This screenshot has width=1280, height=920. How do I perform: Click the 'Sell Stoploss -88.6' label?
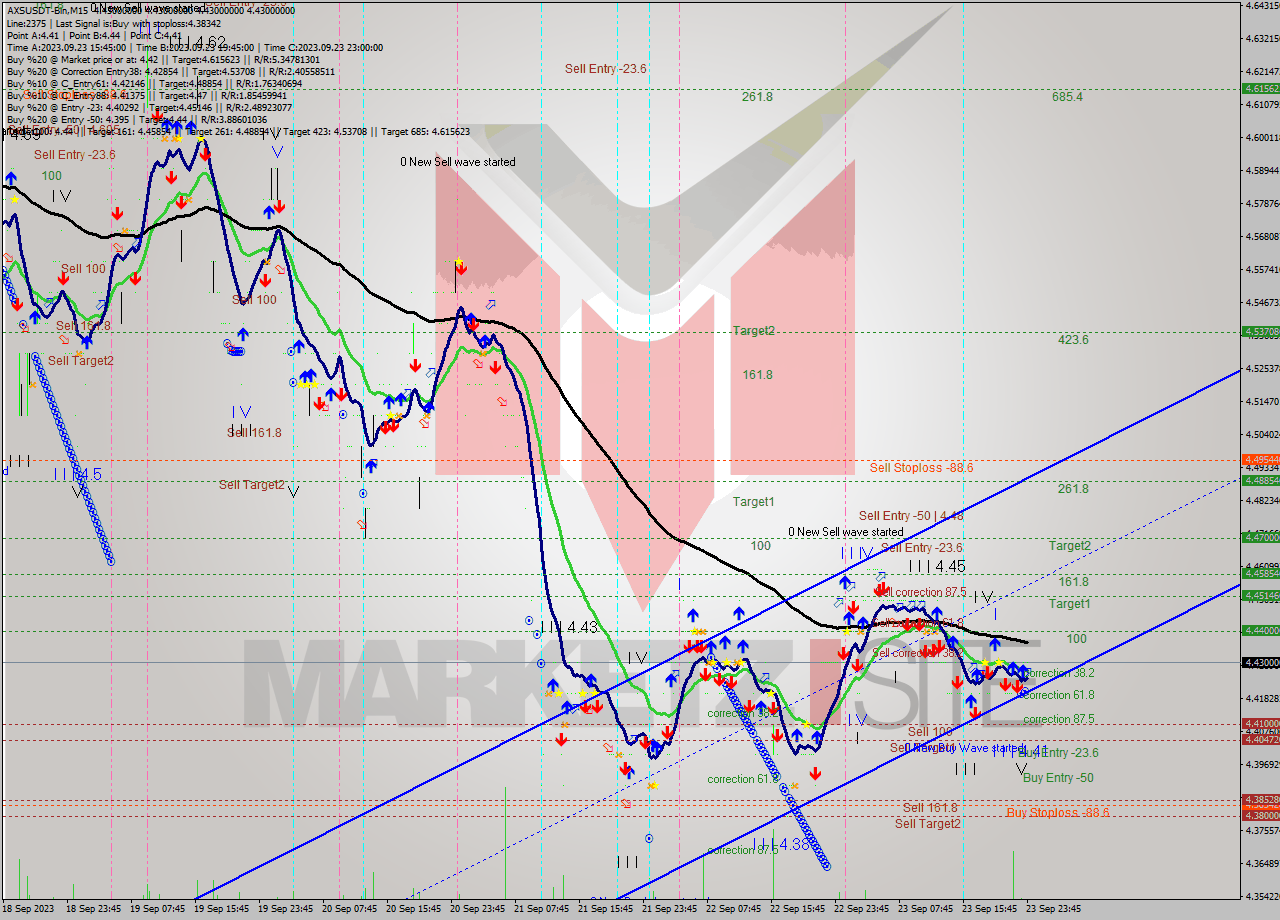point(921,467)
